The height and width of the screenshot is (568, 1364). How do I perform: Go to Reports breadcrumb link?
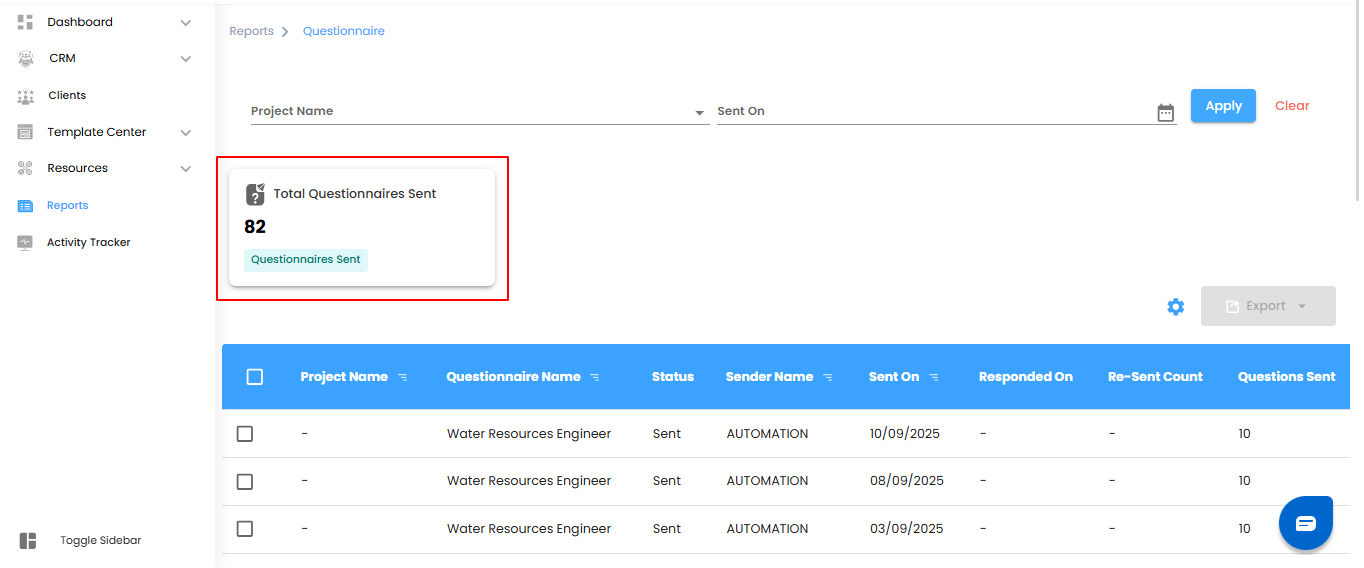point(251,32)
